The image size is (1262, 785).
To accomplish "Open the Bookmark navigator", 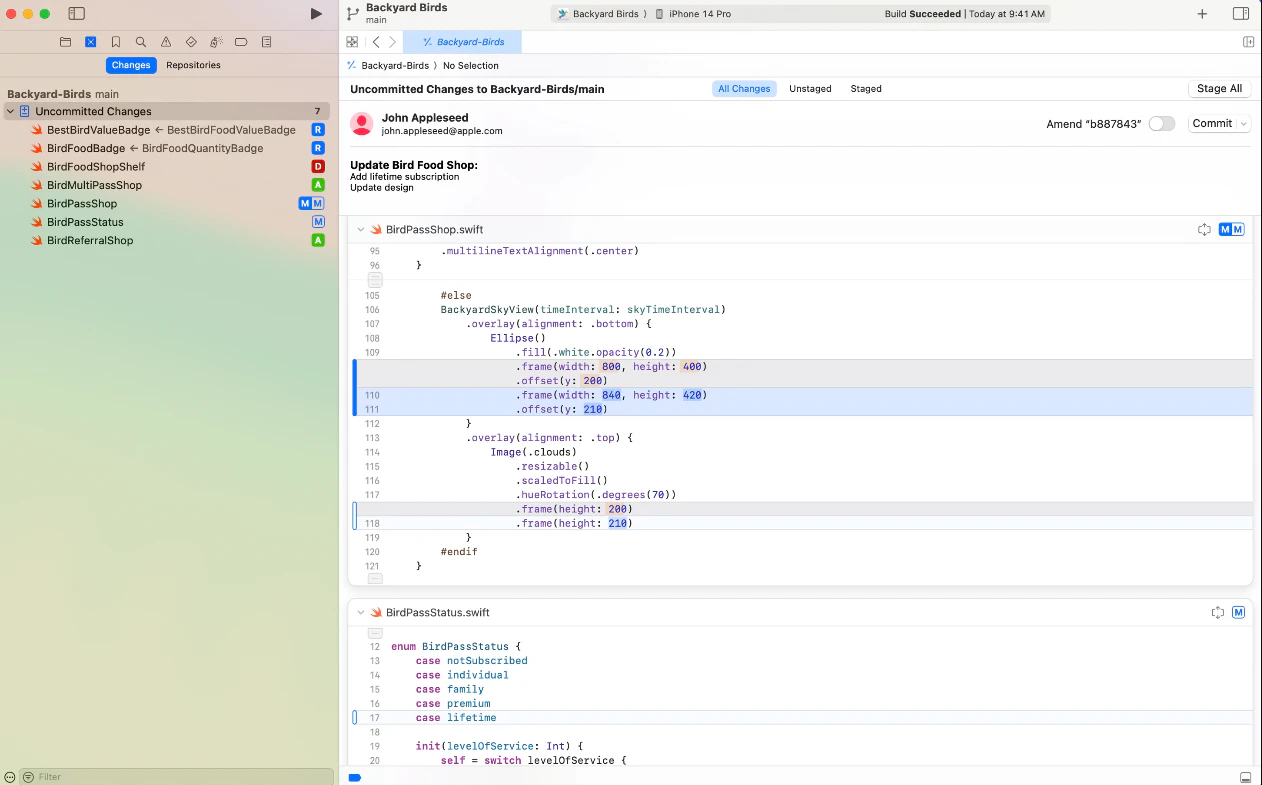I will pyautogui.click(x=116, y=42).
